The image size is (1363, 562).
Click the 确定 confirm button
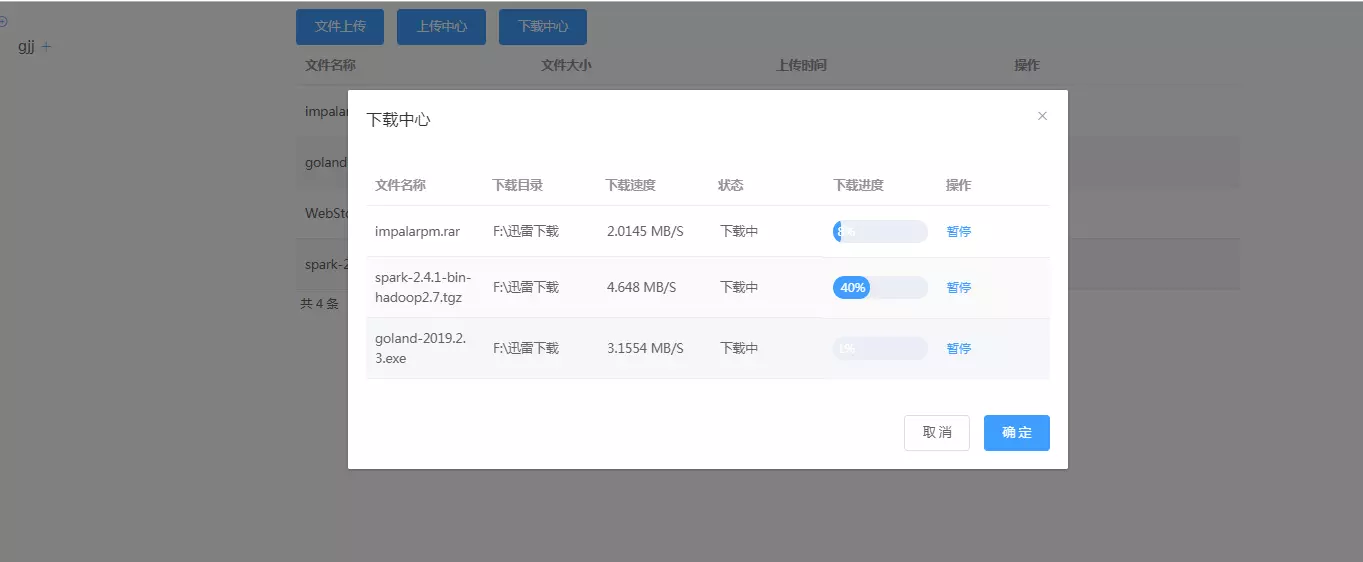pos(1016,433)
